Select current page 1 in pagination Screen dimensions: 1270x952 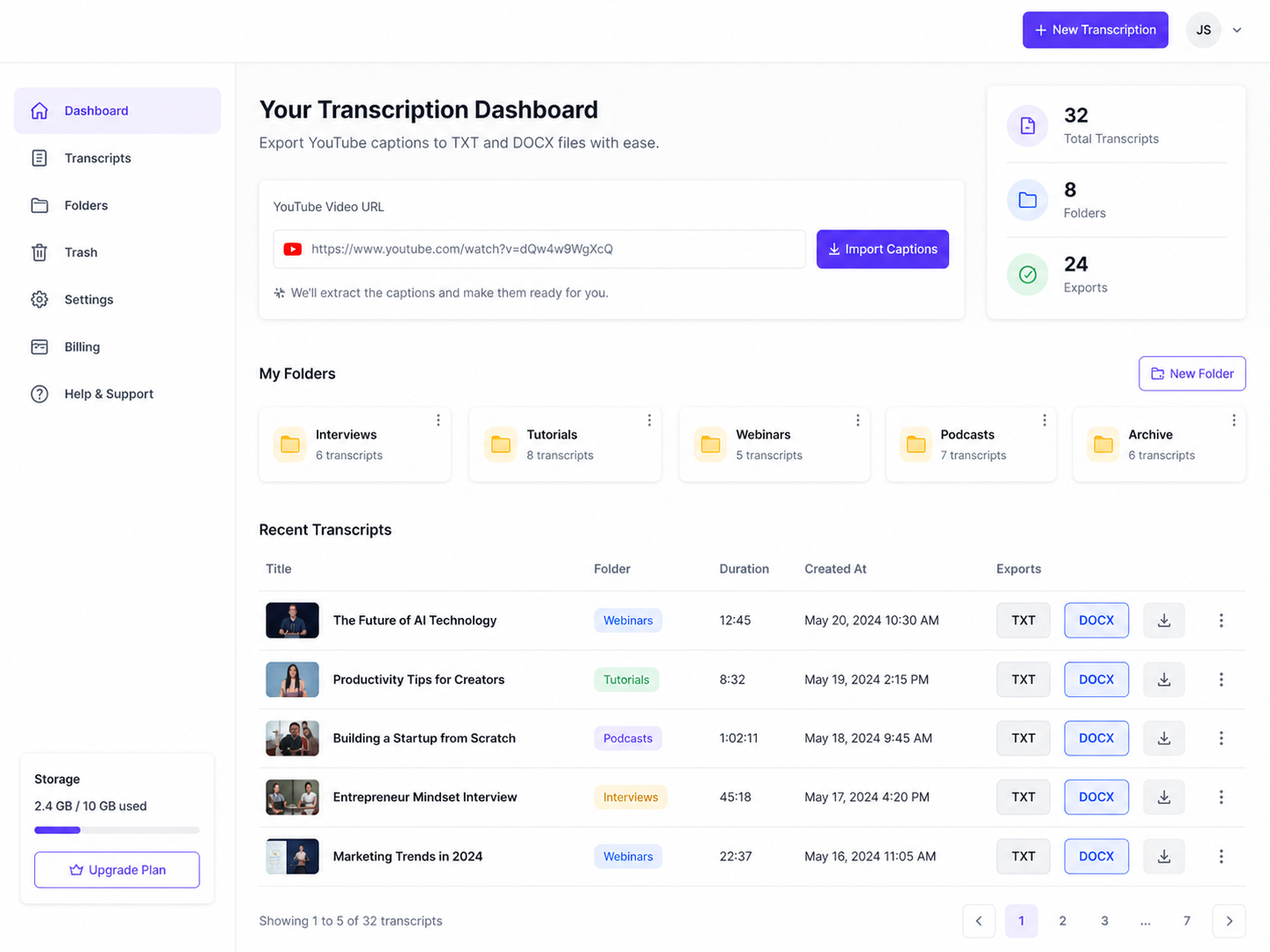[1021, 920]
